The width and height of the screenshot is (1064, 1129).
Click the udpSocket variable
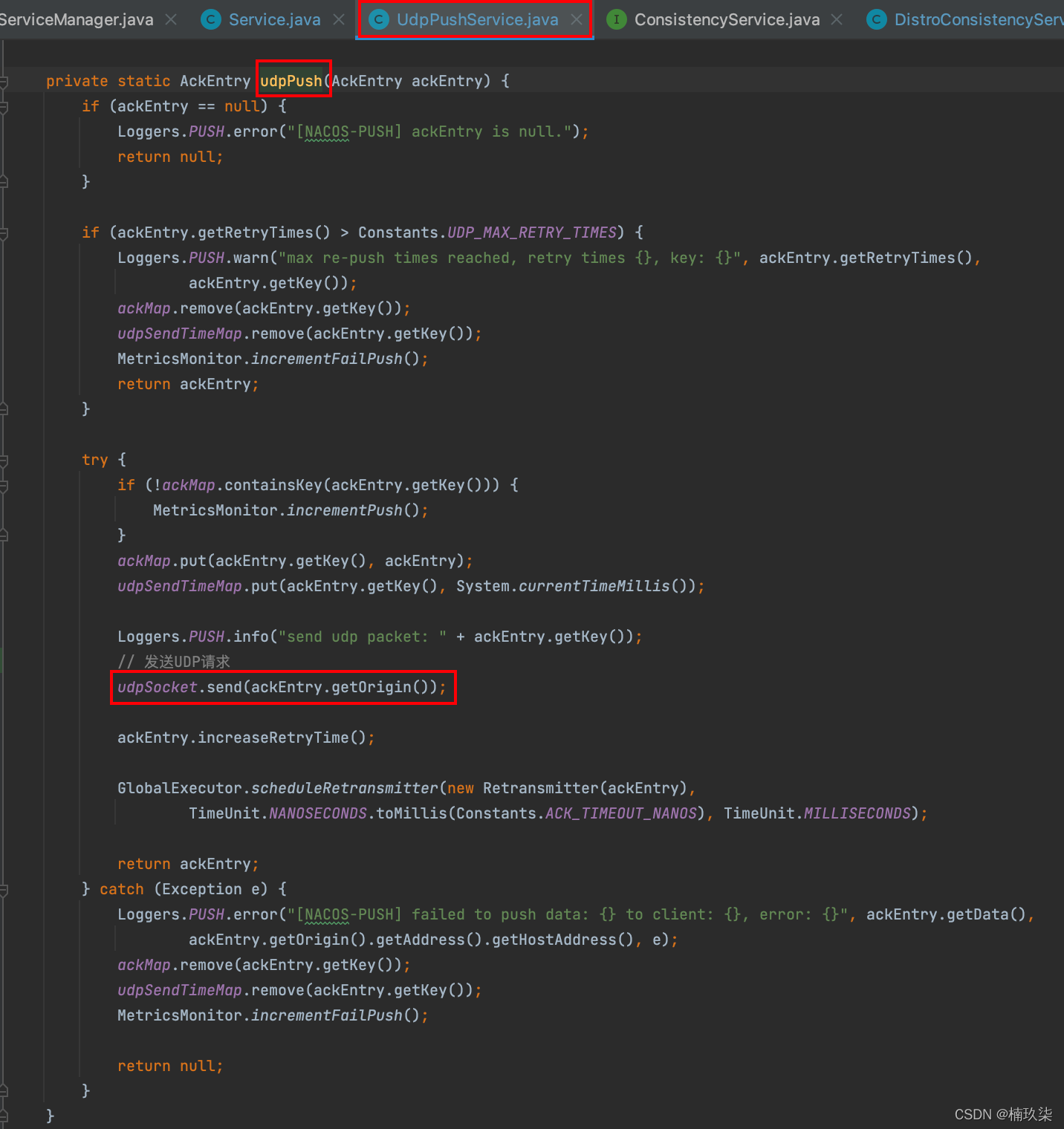158,687
